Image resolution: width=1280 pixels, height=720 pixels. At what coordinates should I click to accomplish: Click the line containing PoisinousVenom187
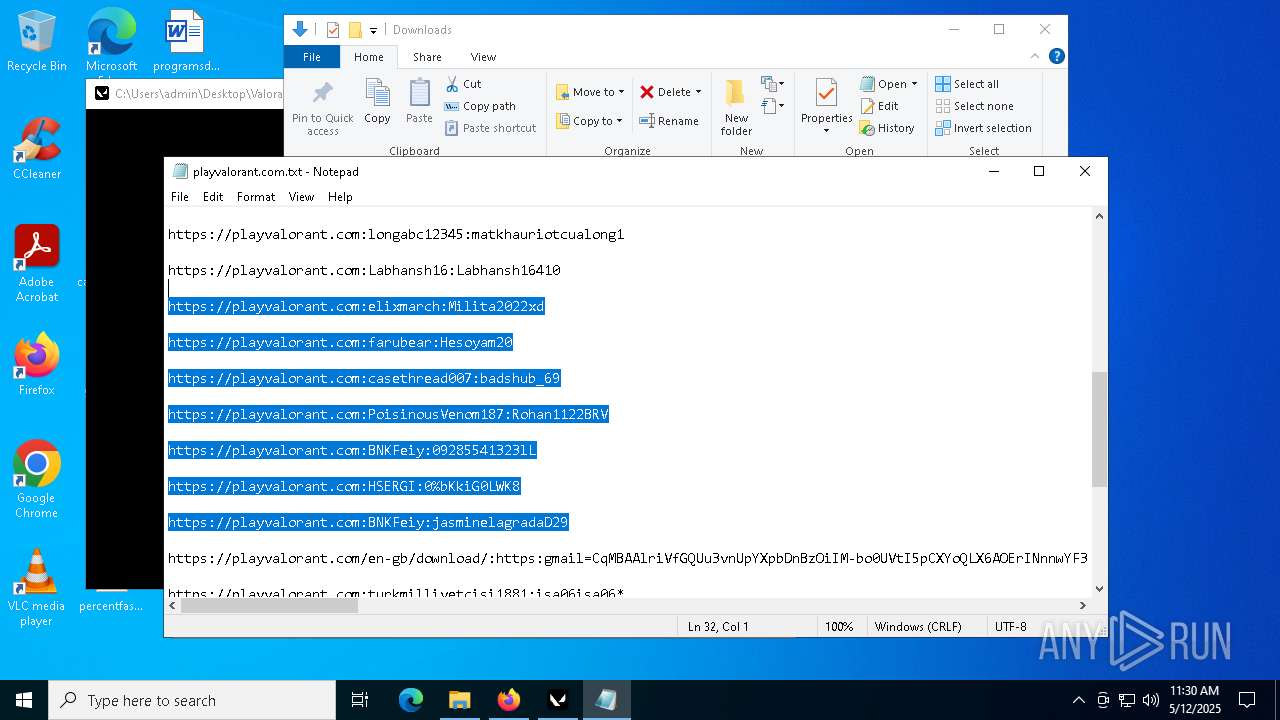pos(388,414)
